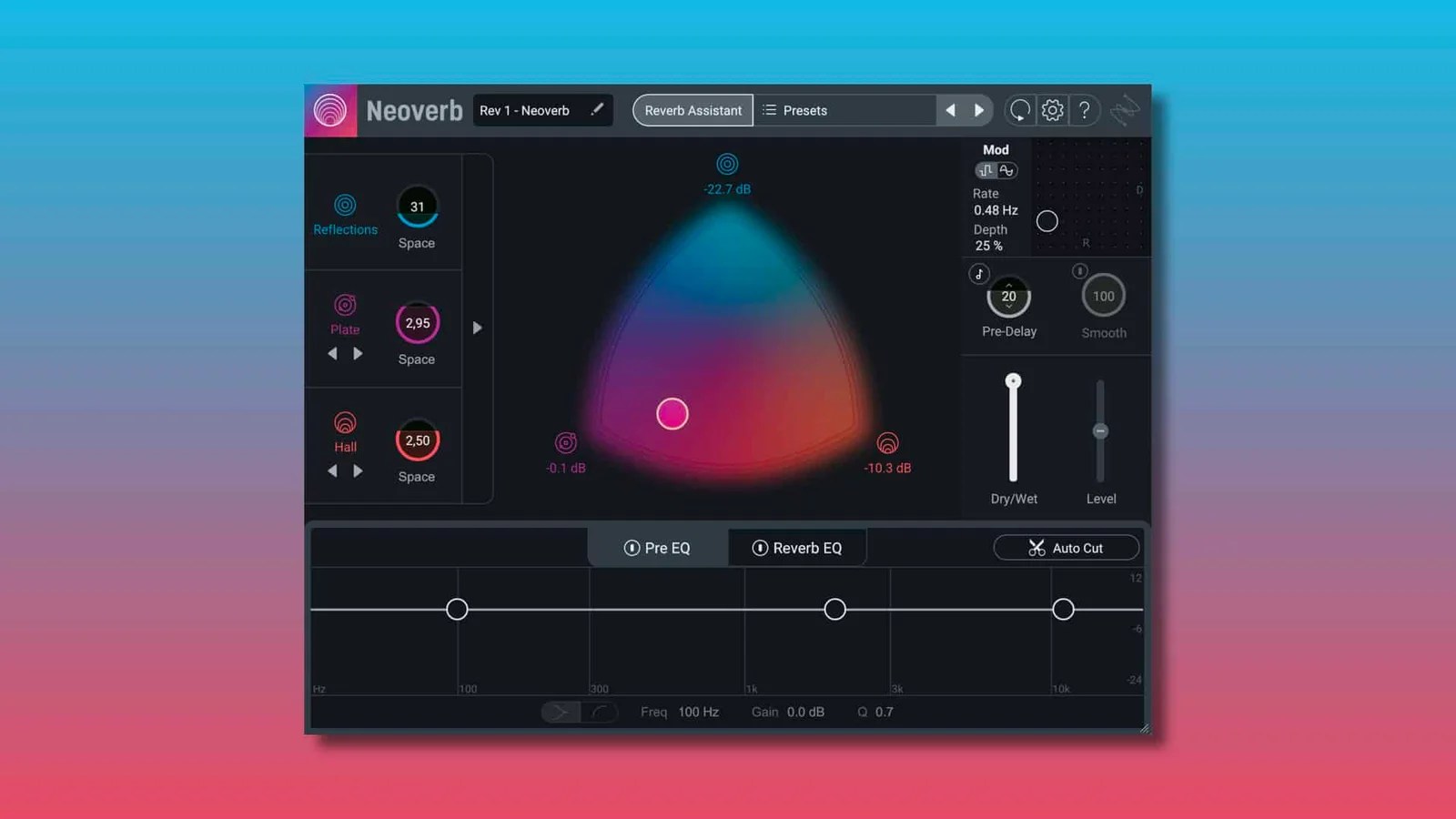Click the list icon beside Presets
The height and width of the screenshot is (819, 1456).
coord(769,110)
